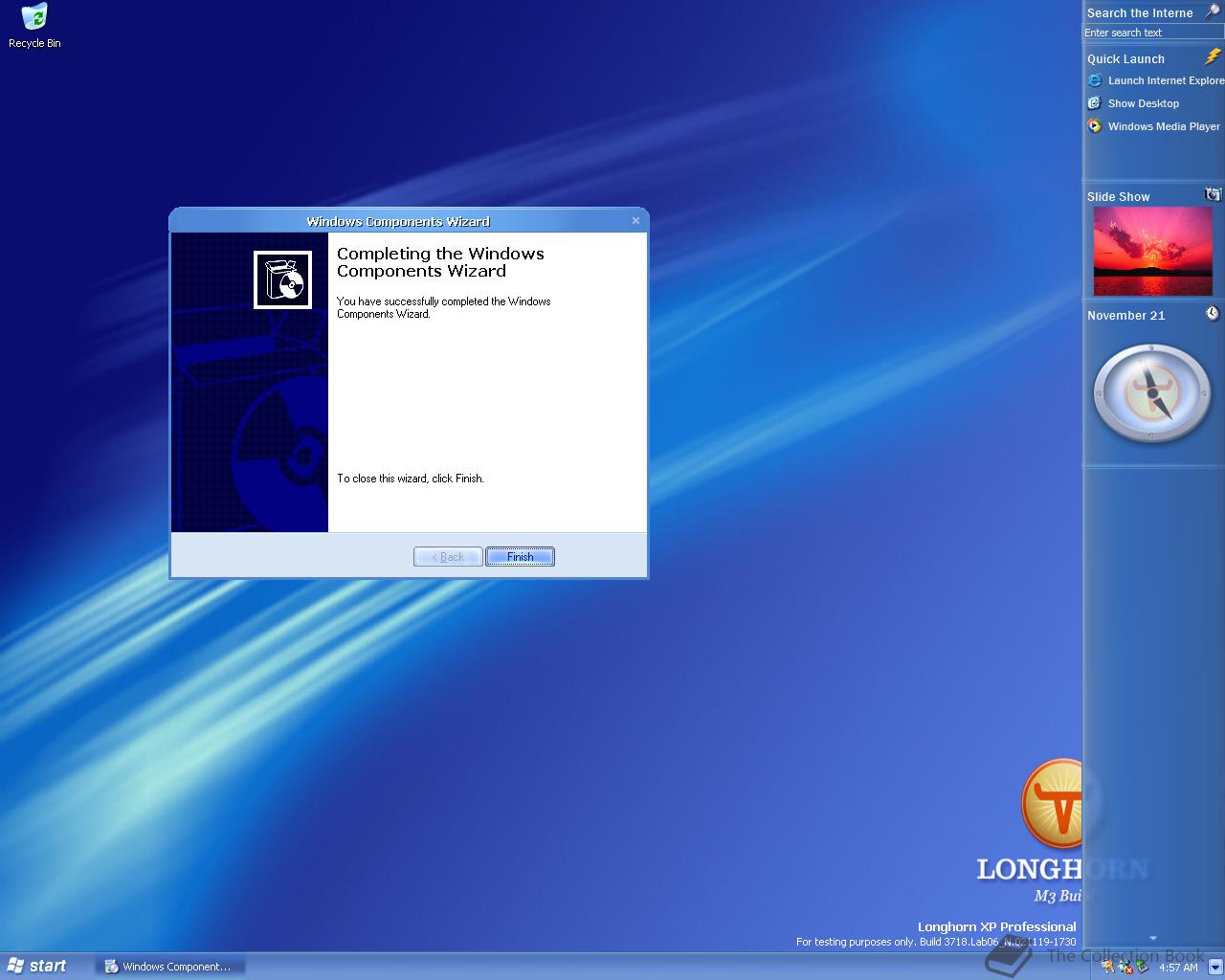Click the Search the Internet magnifier icon
Screen dimensions: 1225x980
coord(1212,11)
